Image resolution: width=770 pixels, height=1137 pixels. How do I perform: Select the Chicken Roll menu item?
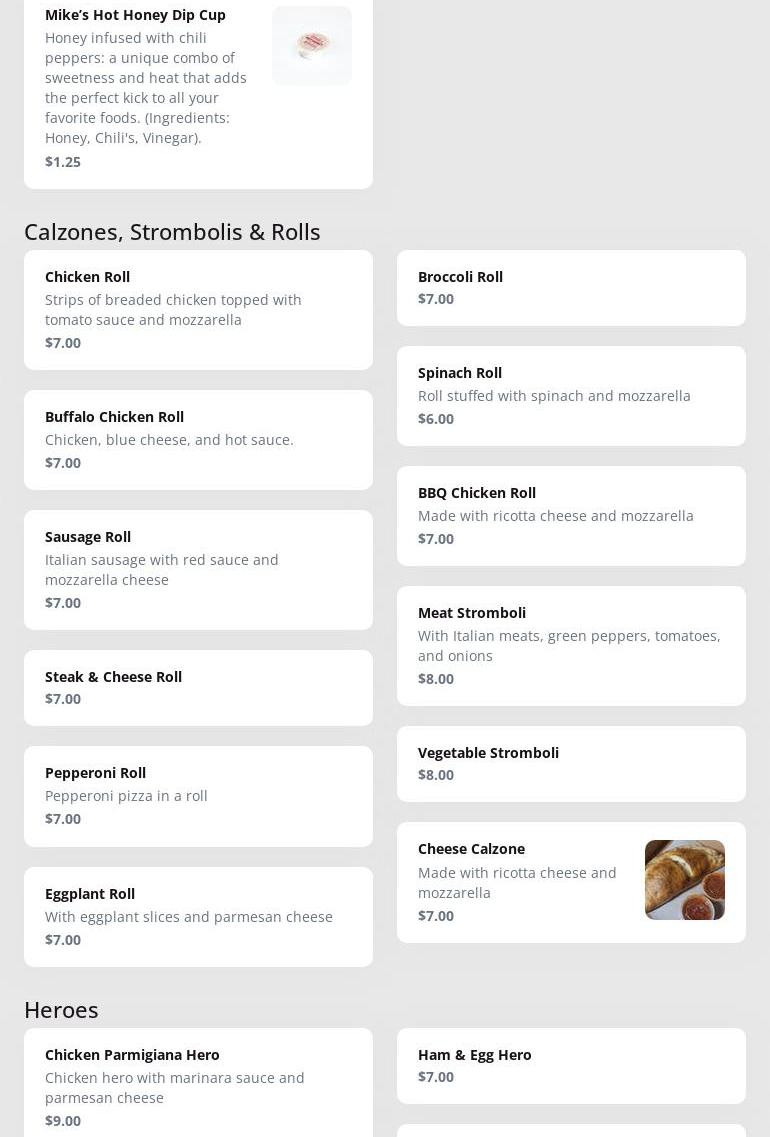pyautogui.click(x=198, y=309)
